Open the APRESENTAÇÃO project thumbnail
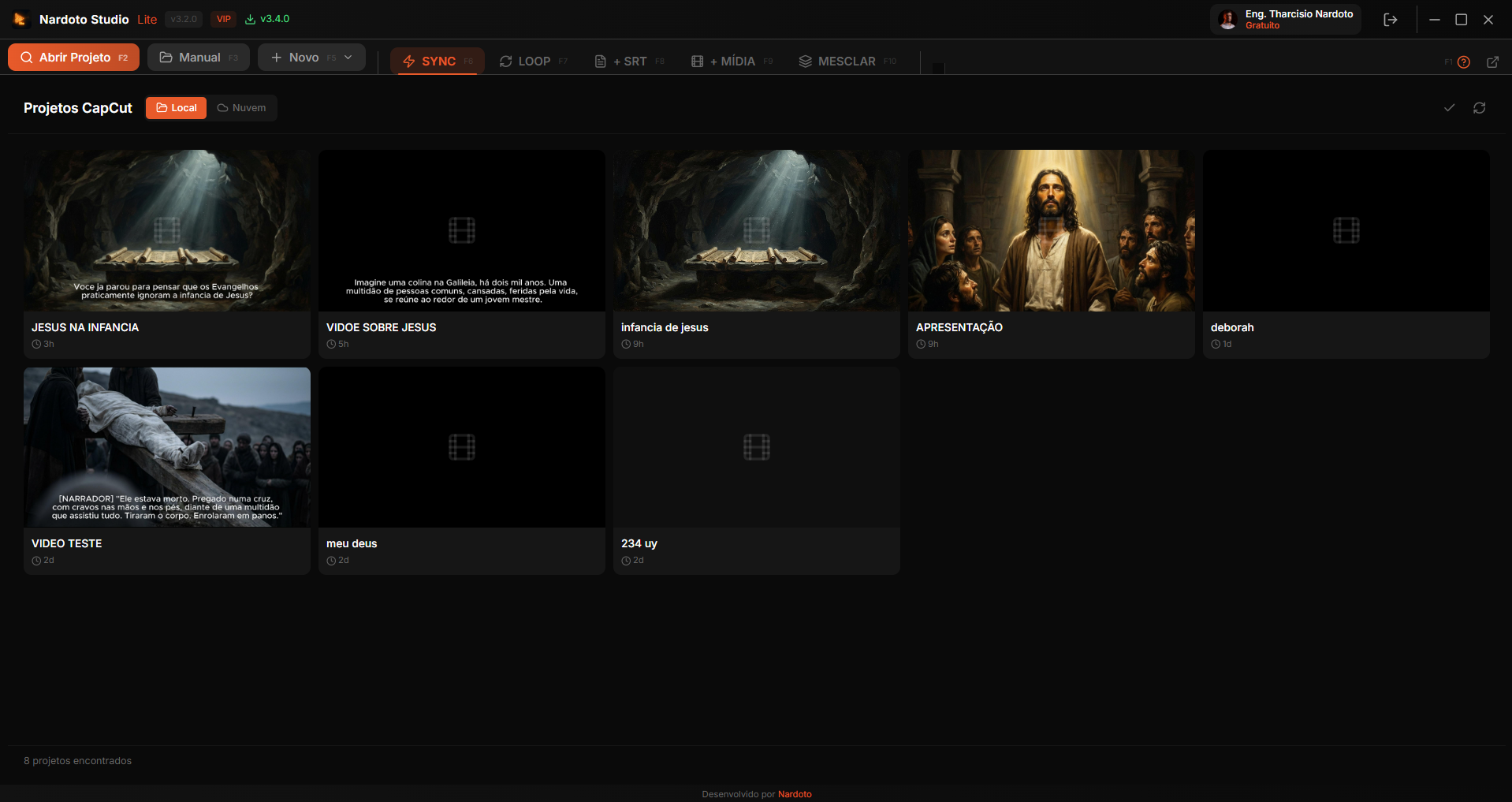Screen dimensions: 1512x802 point(1051,230)
